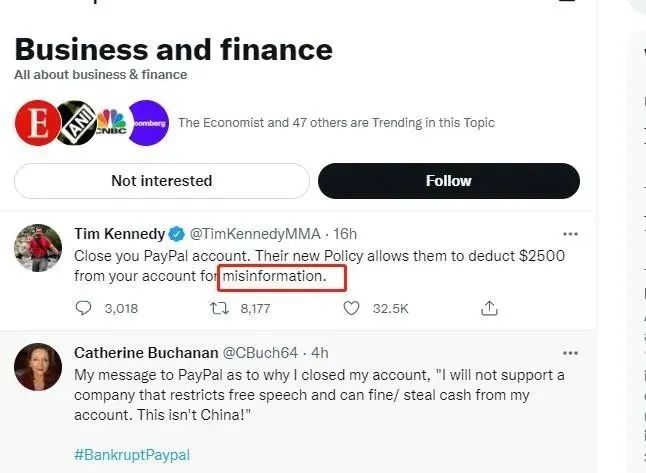
Task: Open Tim Kennedy's profile picture
Action: pos(38,248)
